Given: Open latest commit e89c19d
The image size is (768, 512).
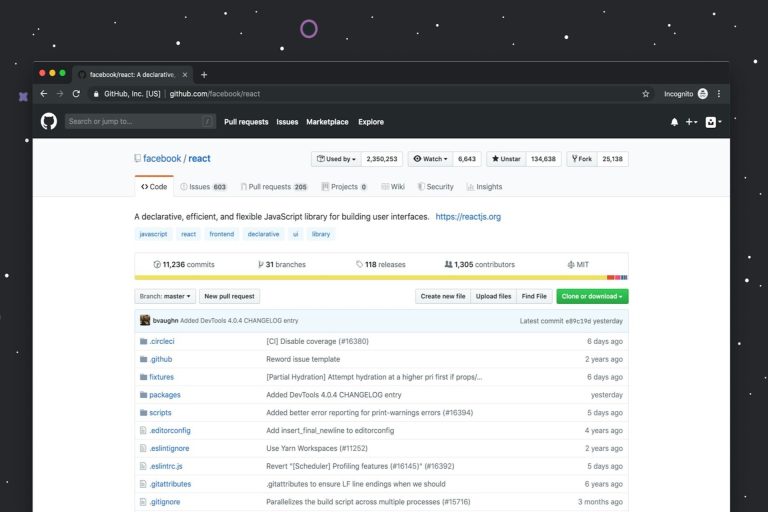Looking at the screenshot, I should click(578, 321).
